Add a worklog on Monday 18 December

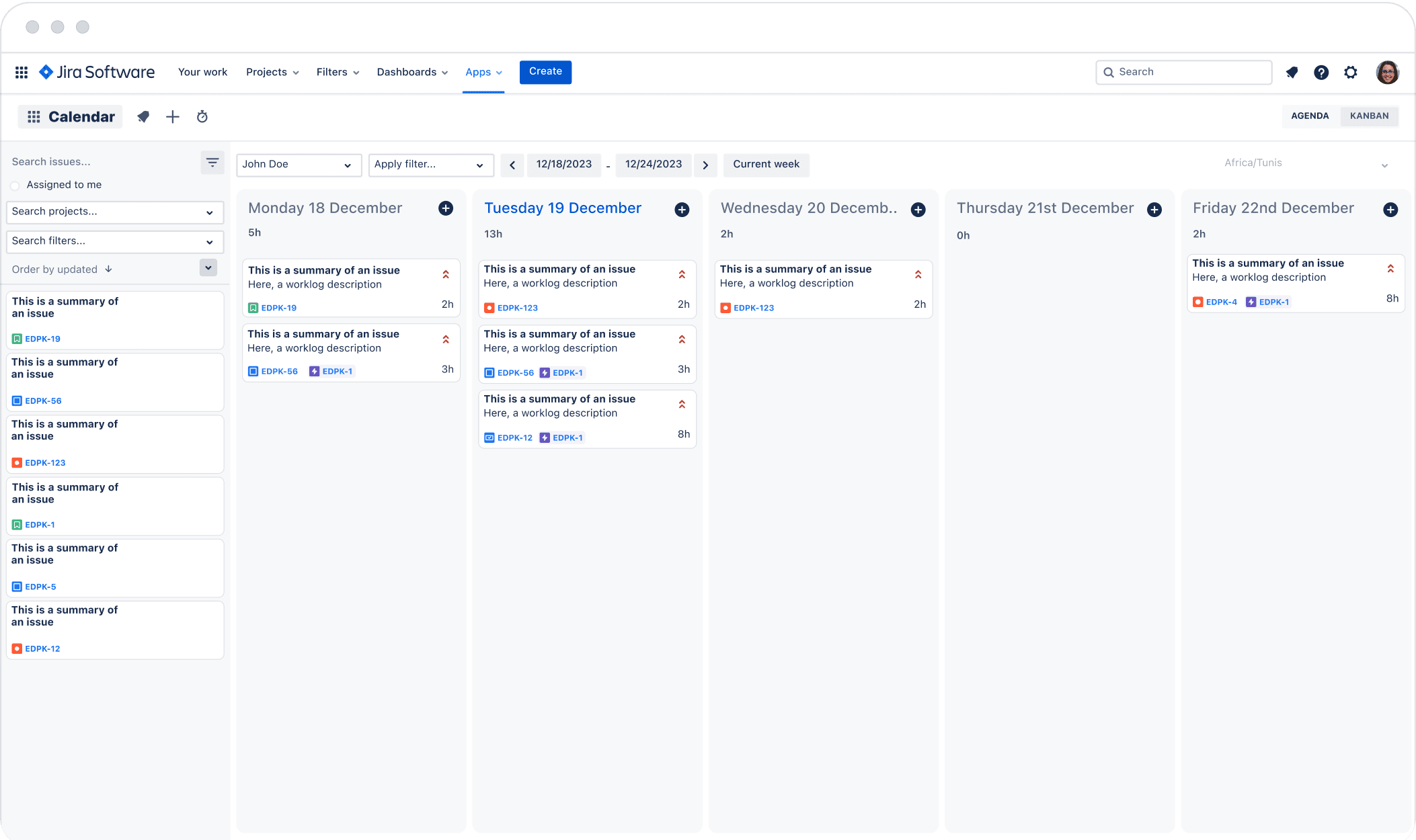coord(446,208)
